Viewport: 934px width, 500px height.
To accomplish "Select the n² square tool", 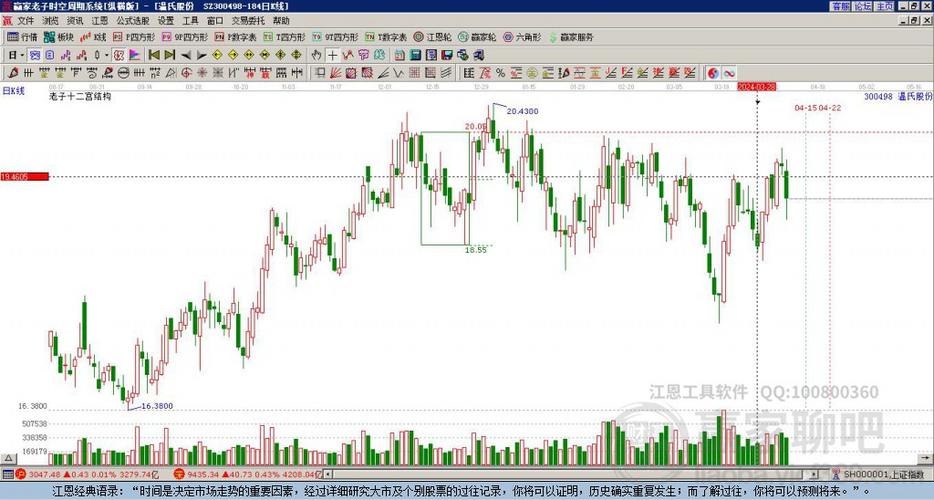I will point(155,73).
